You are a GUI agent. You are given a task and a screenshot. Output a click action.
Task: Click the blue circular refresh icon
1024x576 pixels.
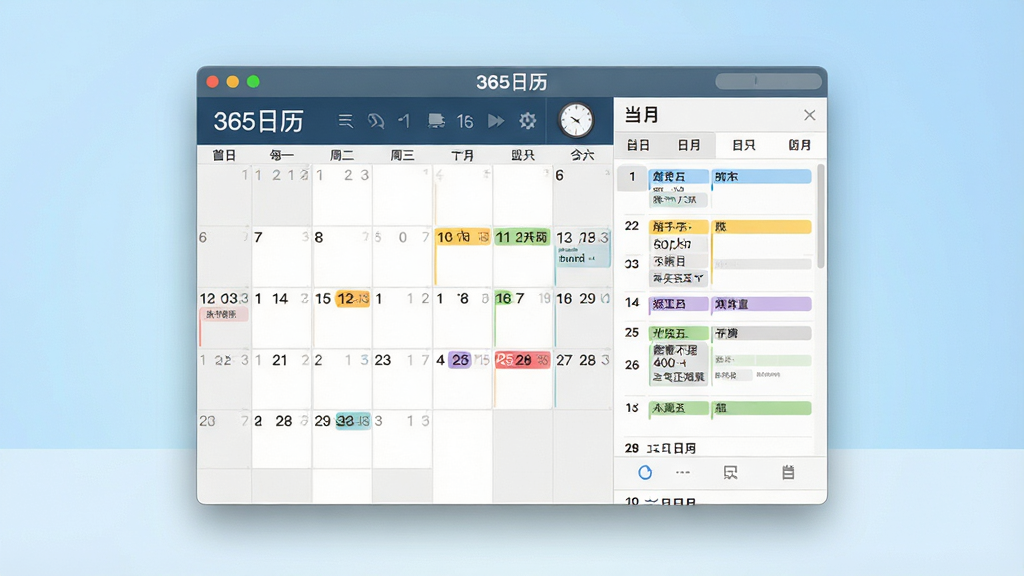click(x=645, y=472)
